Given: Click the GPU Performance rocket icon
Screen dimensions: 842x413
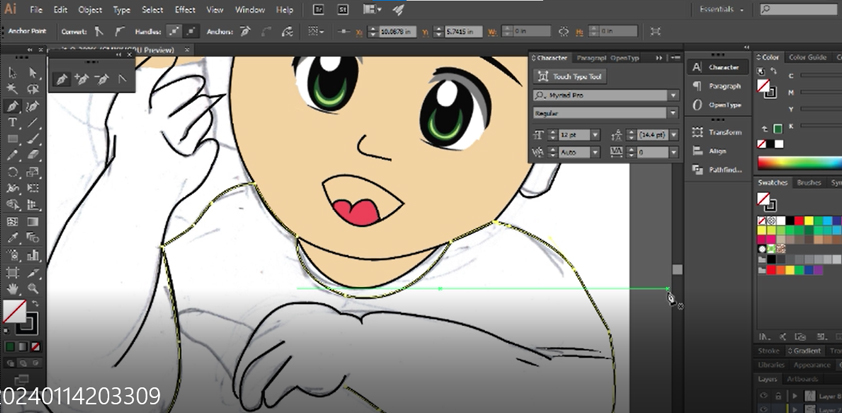Looking at the screenshot, I should tap(398, 10).
